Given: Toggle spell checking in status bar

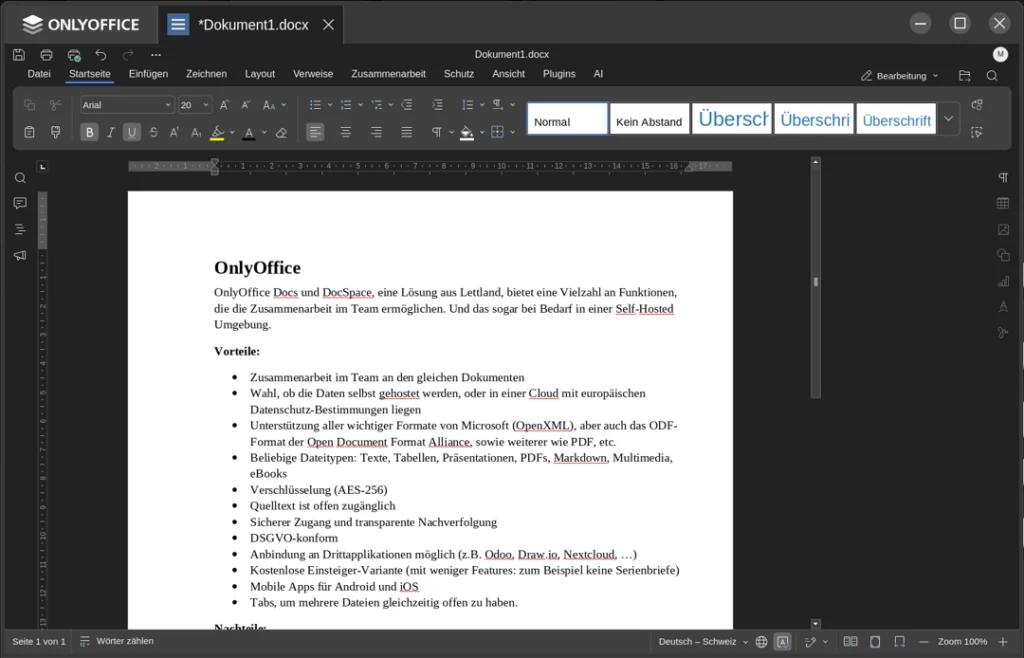Looking at the screenshot, I should (x=783, y=642).
